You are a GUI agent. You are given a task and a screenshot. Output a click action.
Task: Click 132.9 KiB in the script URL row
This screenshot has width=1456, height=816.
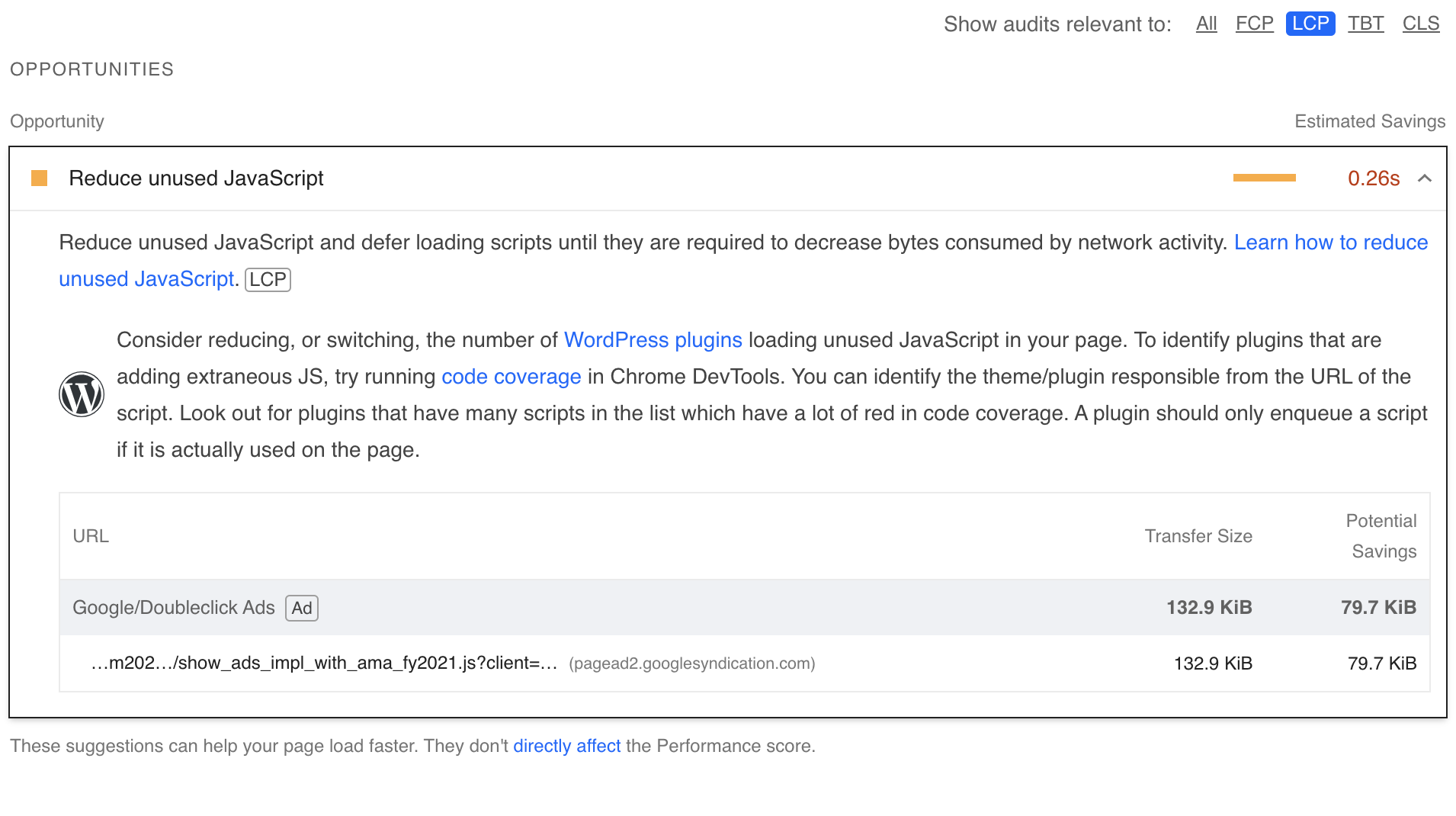pyautogui.click(x=1212, y=663)
